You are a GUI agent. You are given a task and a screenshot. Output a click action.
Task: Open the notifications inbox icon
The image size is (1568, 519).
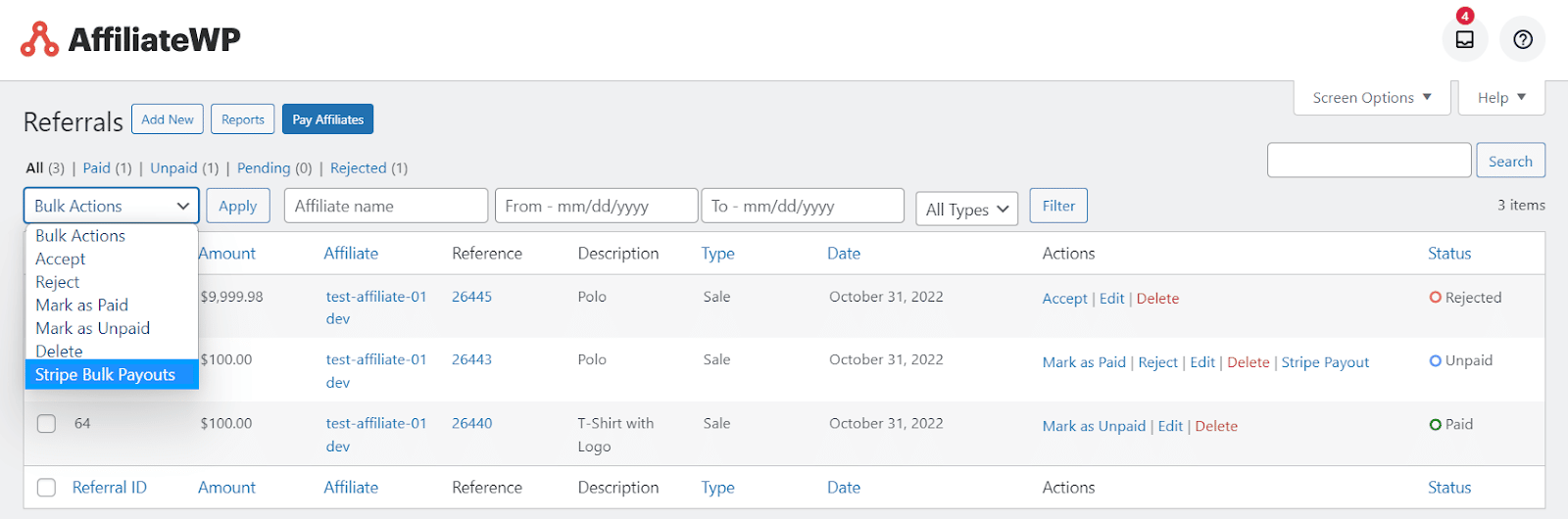pos(1464,39)
